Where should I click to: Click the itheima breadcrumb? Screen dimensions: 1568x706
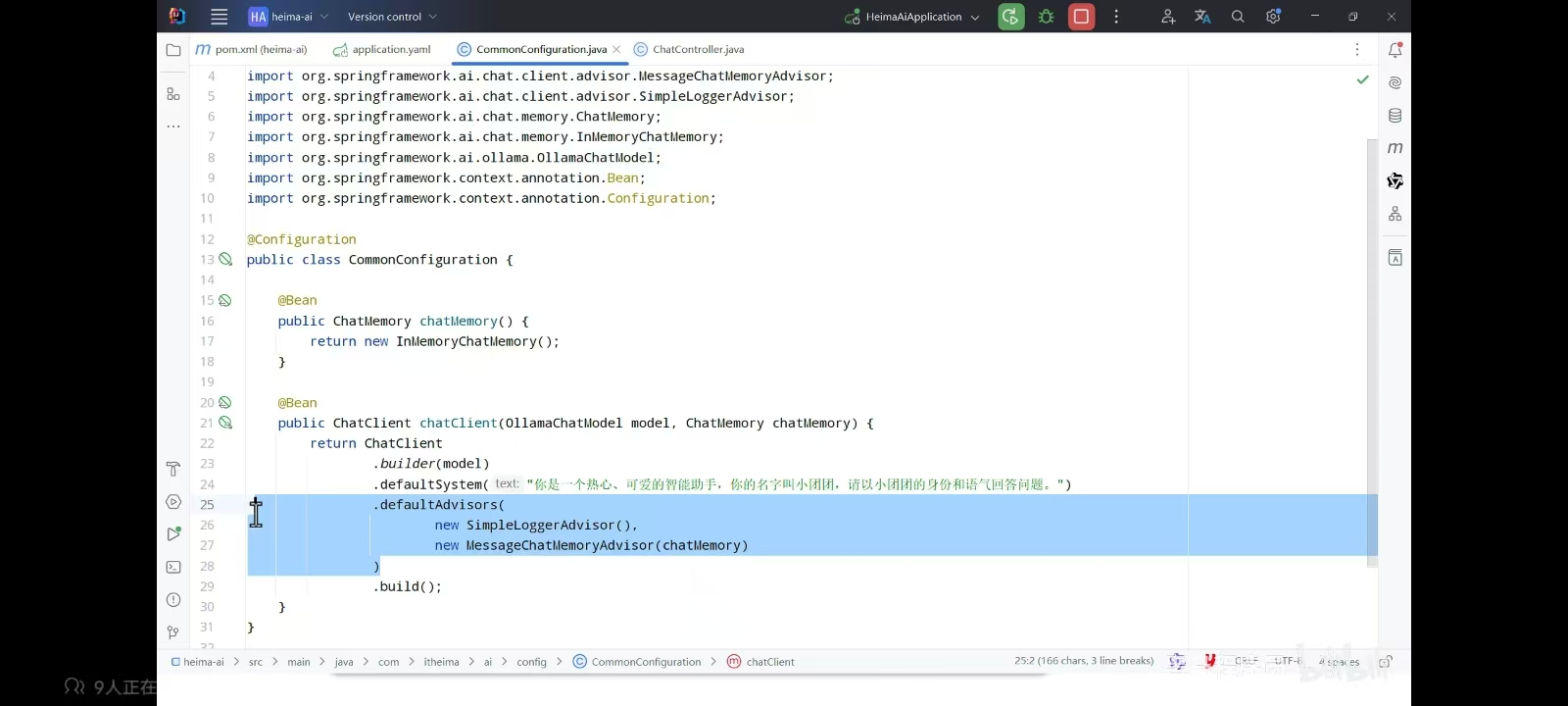tap(441, 662)
